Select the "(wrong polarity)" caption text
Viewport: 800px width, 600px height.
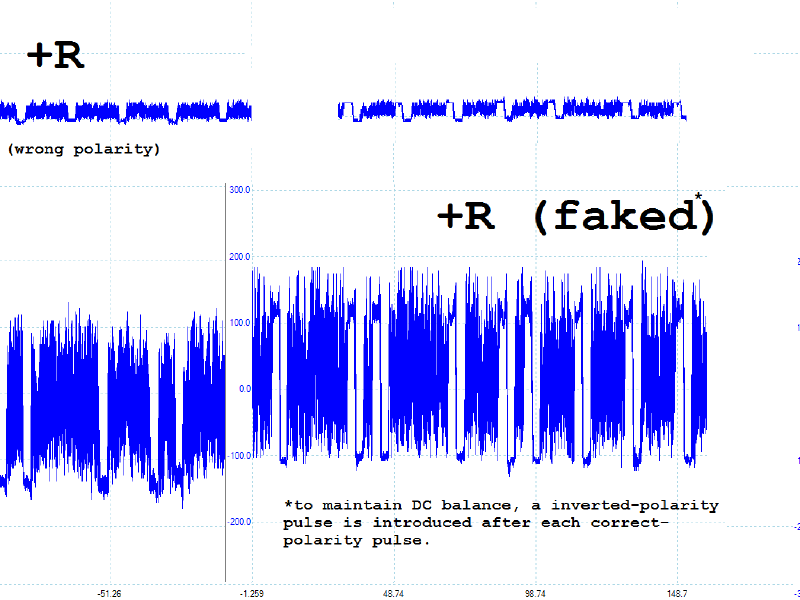pyautogui.click(x=83, y=150)
